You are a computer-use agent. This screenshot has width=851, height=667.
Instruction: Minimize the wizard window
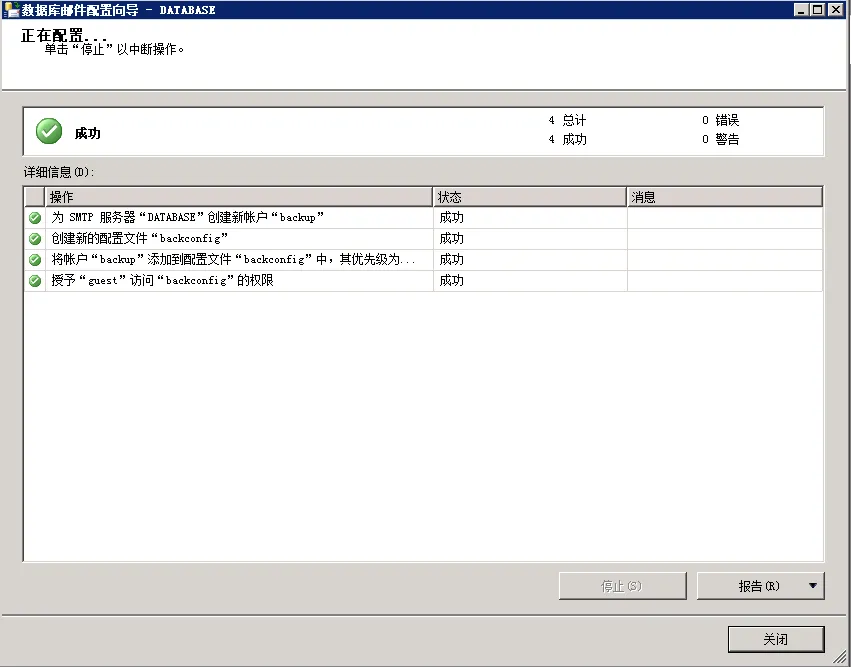[801, 9]
